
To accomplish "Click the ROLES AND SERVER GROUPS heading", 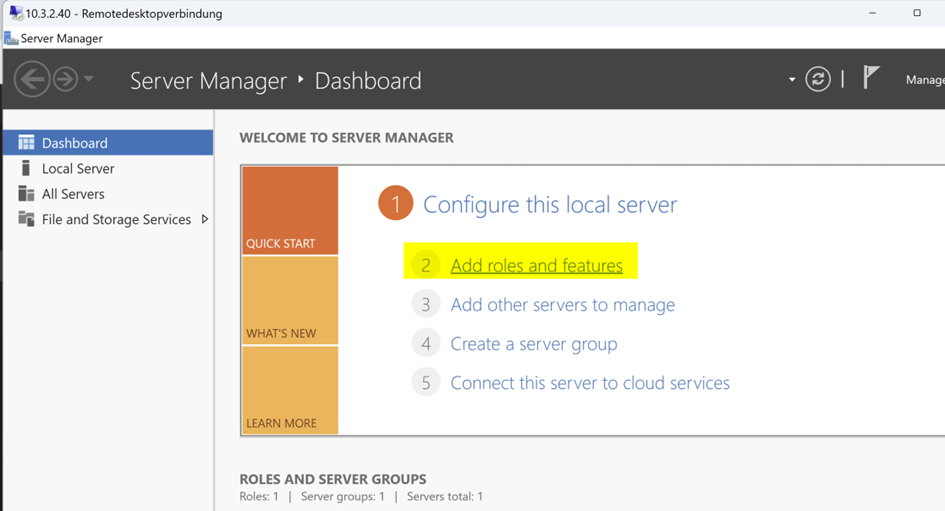I will point(333,479).
